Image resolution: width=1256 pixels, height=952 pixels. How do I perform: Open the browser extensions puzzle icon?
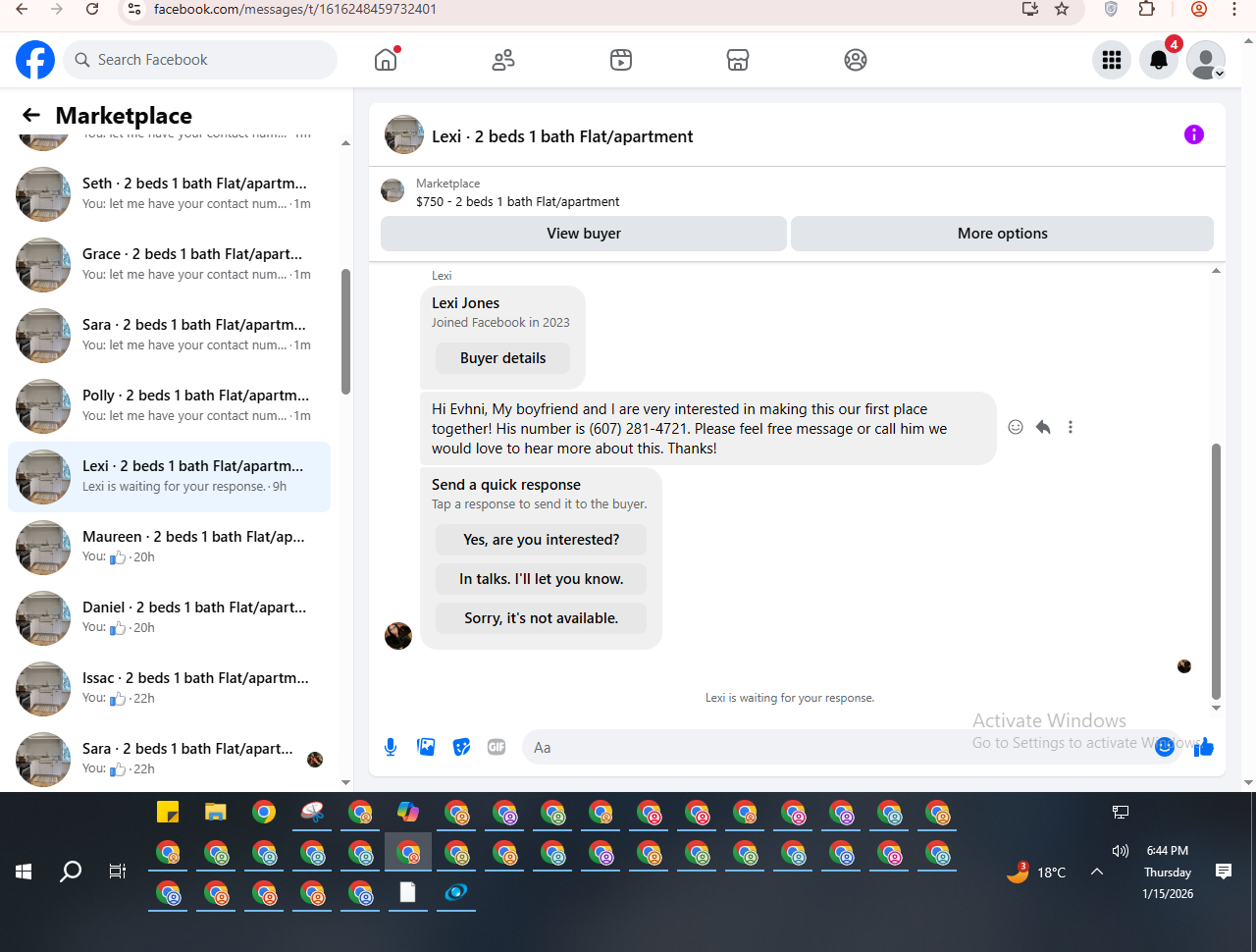click(1147, 9)
